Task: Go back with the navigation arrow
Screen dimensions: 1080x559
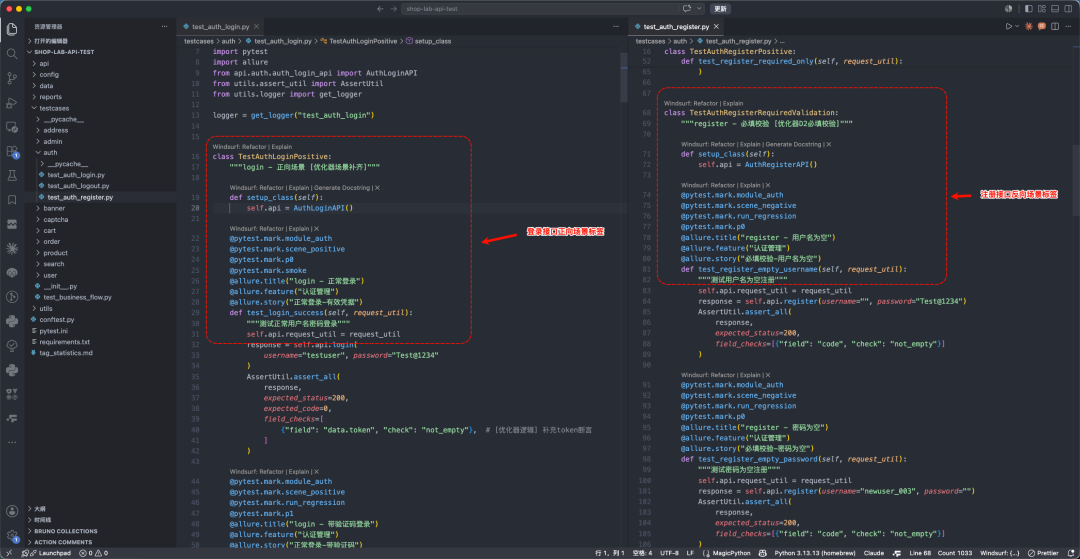Action: tap(380, 8)
